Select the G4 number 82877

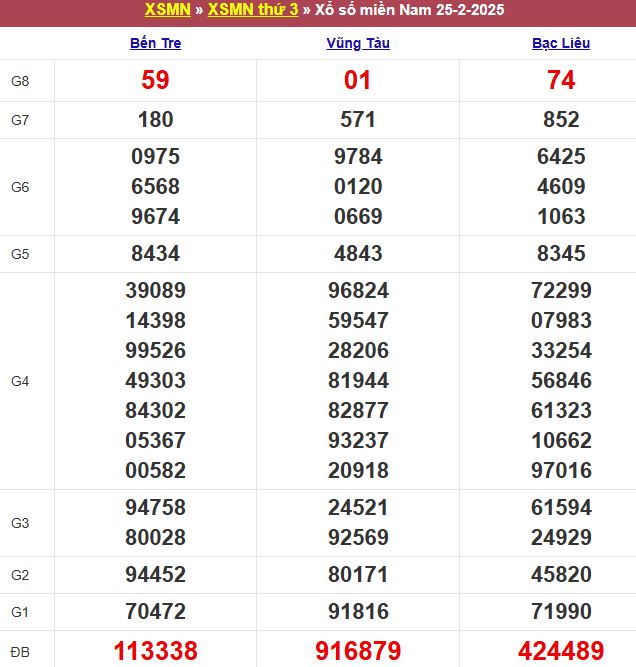(358, 410)
